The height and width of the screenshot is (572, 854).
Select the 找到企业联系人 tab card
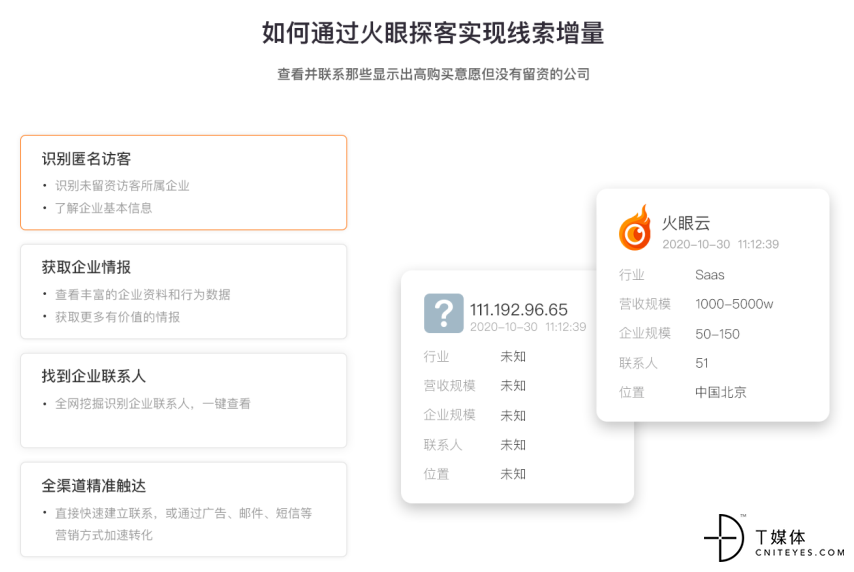point(184,400)
